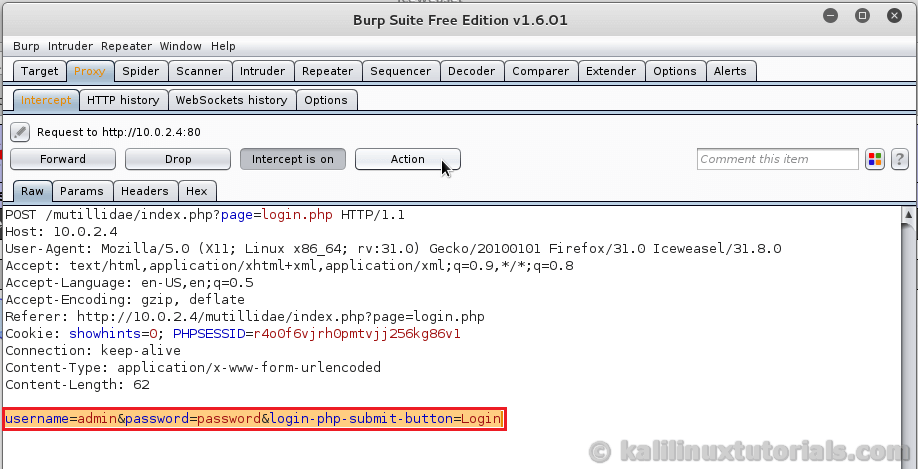Screen dimensions: 918x469
Task: Minimize the Burp Suite window
Action: 830,16
